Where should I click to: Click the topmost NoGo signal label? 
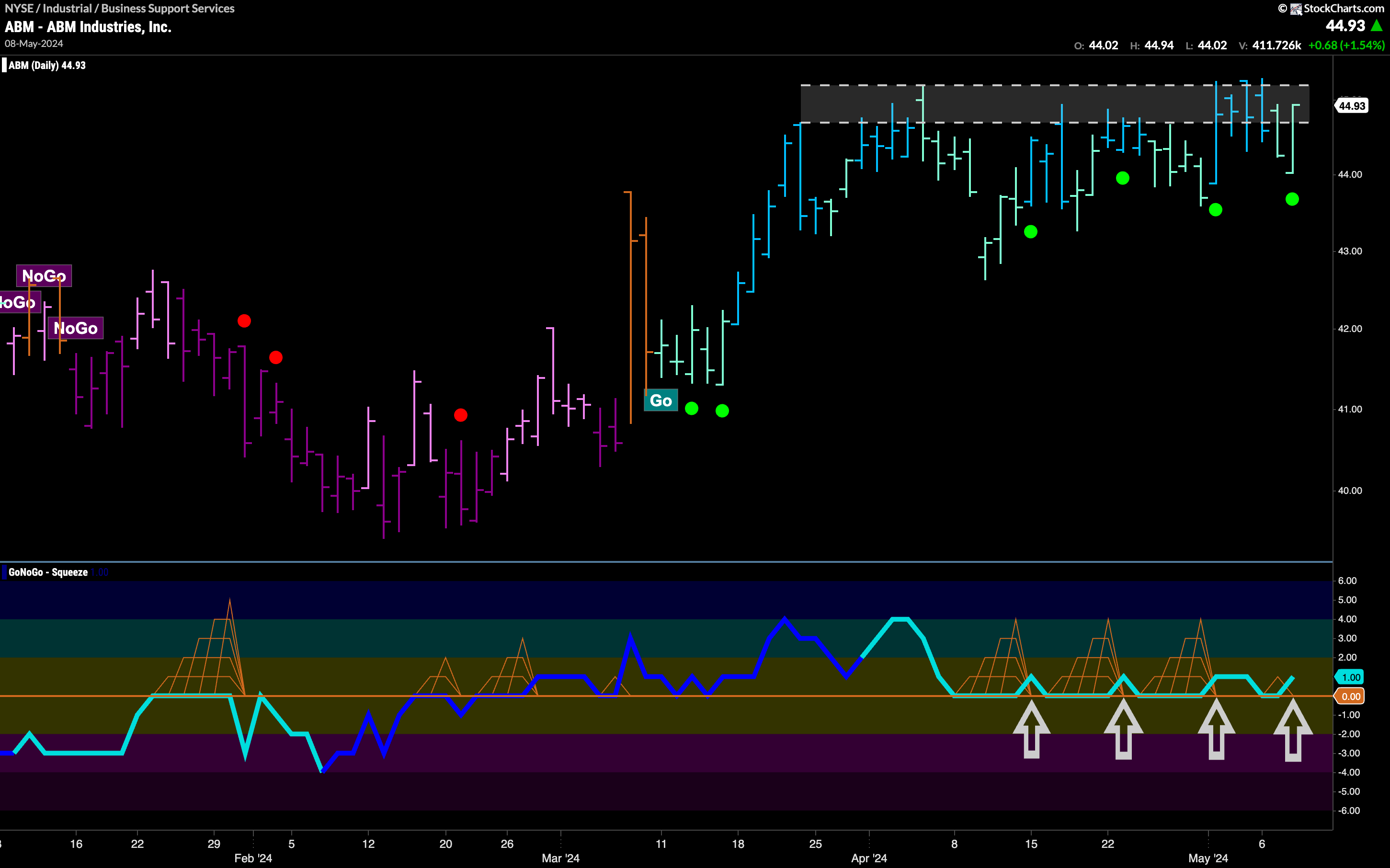[x=44, y=275]
